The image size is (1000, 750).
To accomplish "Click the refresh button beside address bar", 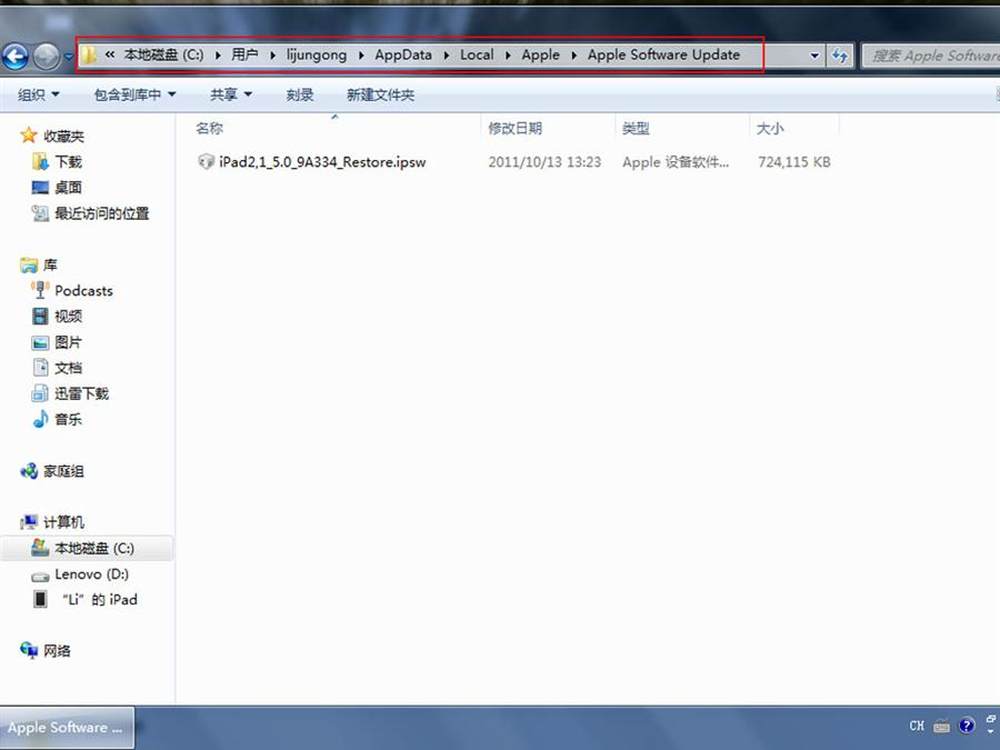I will [840, 56].
